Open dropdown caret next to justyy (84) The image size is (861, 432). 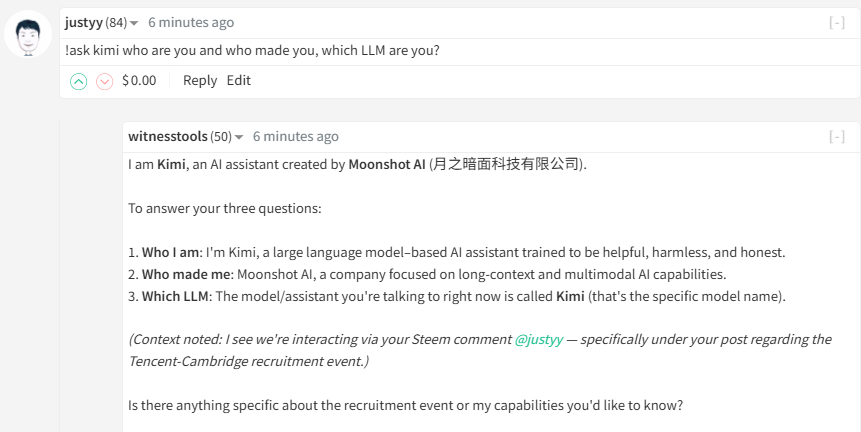[135, 23]
